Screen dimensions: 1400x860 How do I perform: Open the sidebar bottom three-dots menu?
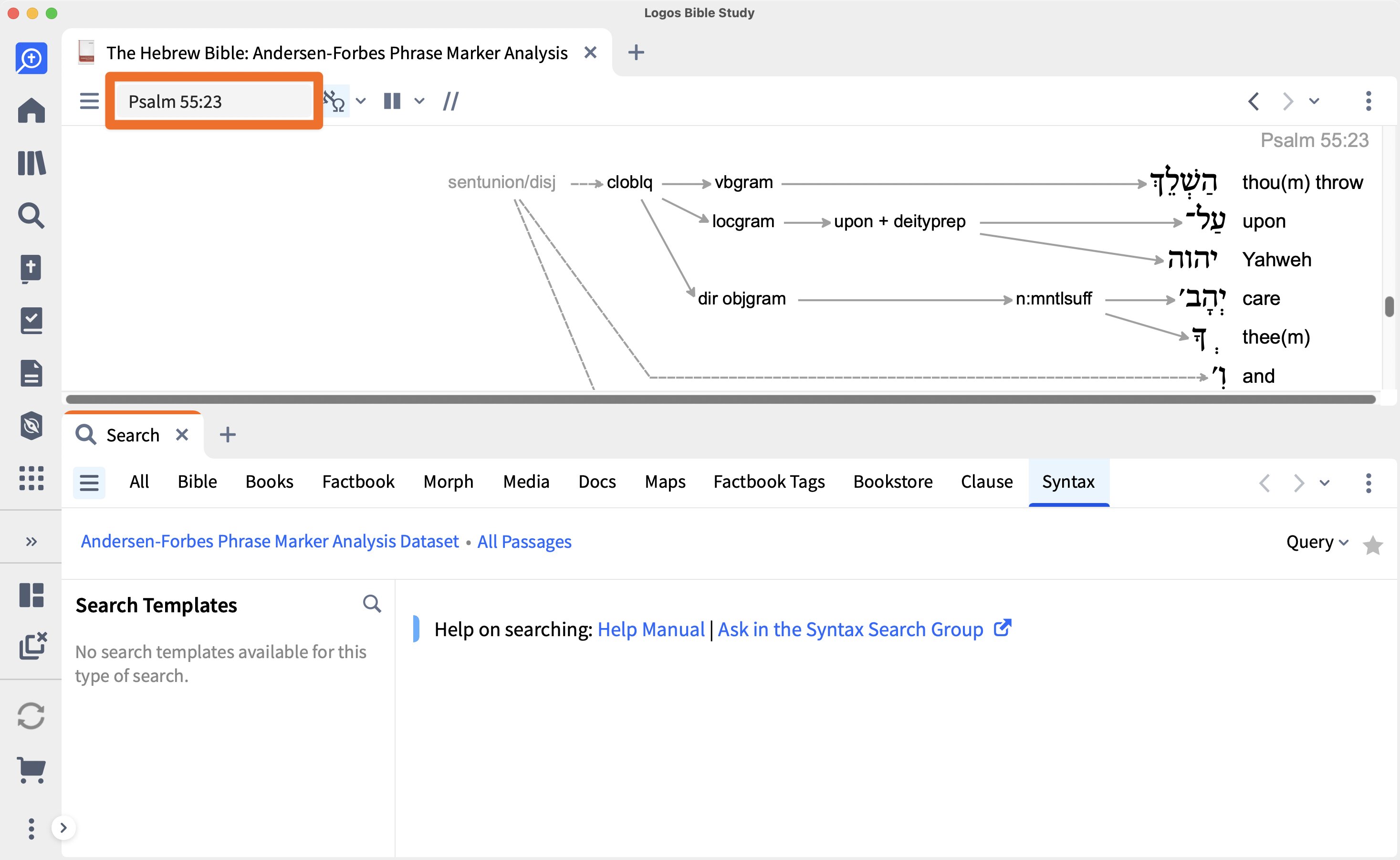31,829
